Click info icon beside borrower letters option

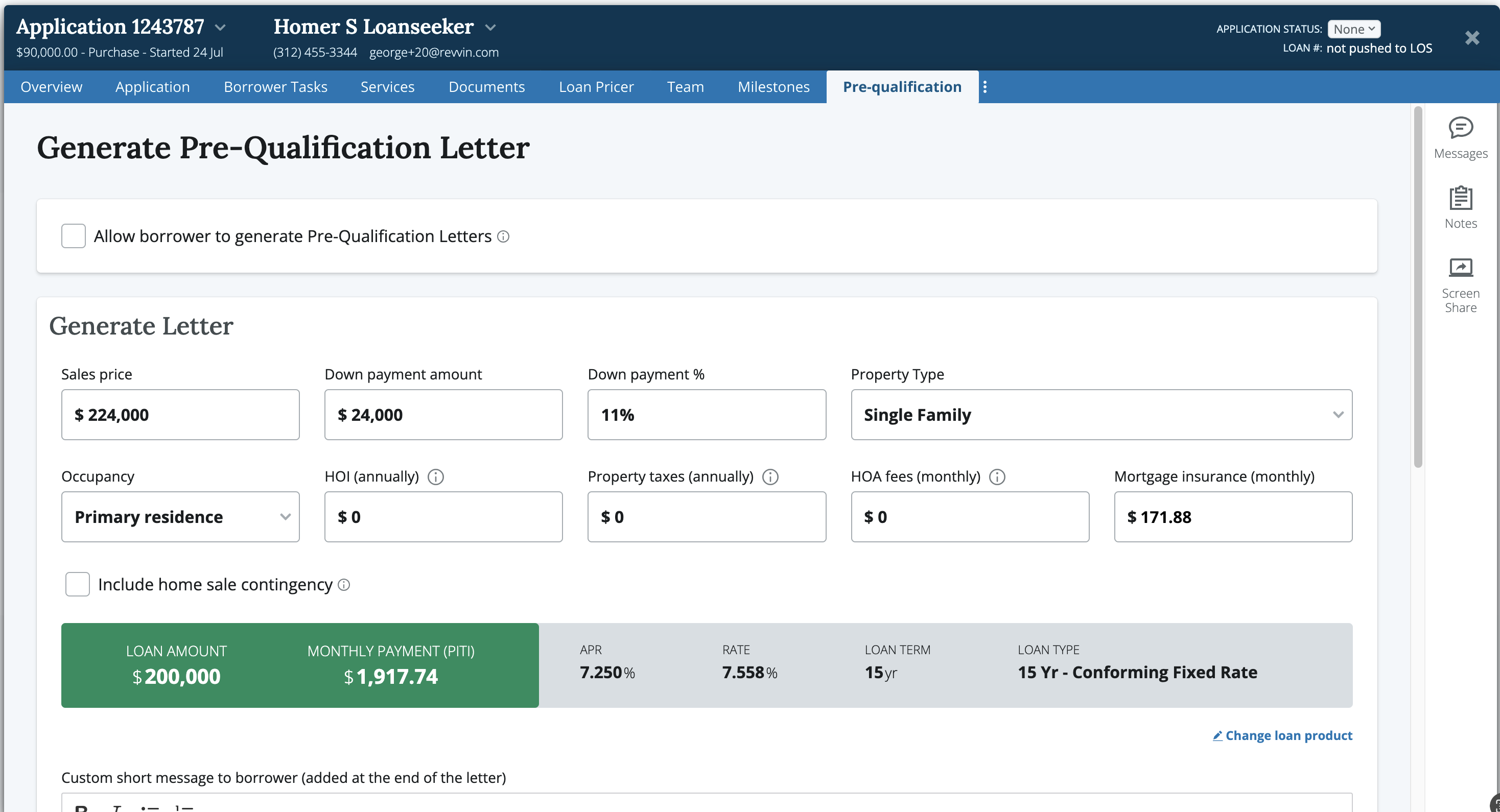[x=504, y=236]
